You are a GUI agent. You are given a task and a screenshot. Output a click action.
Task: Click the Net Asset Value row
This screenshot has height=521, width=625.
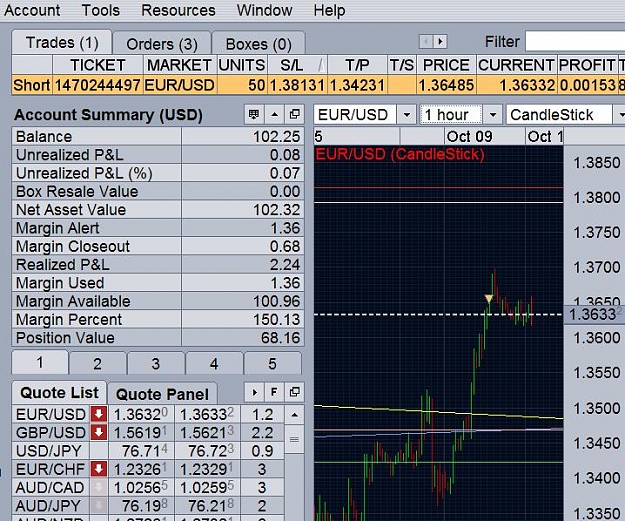(x=158, y=210)
